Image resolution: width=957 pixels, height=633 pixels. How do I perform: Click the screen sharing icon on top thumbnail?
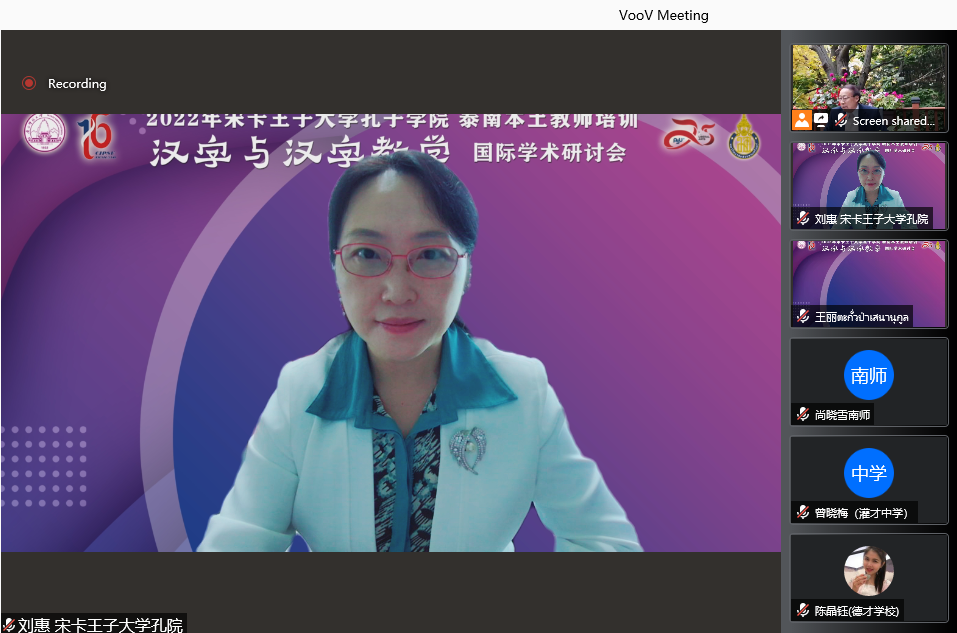click(x=821, y=120)
